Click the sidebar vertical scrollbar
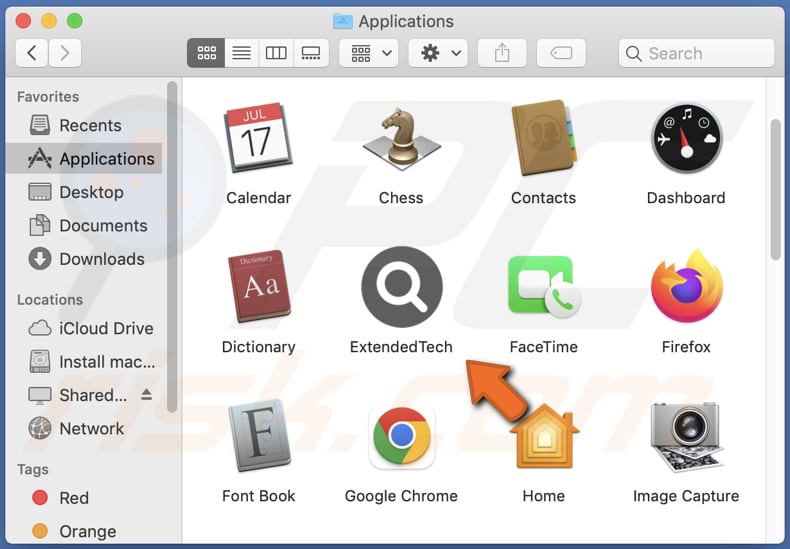790x549 pixels. tap(172, 247)
